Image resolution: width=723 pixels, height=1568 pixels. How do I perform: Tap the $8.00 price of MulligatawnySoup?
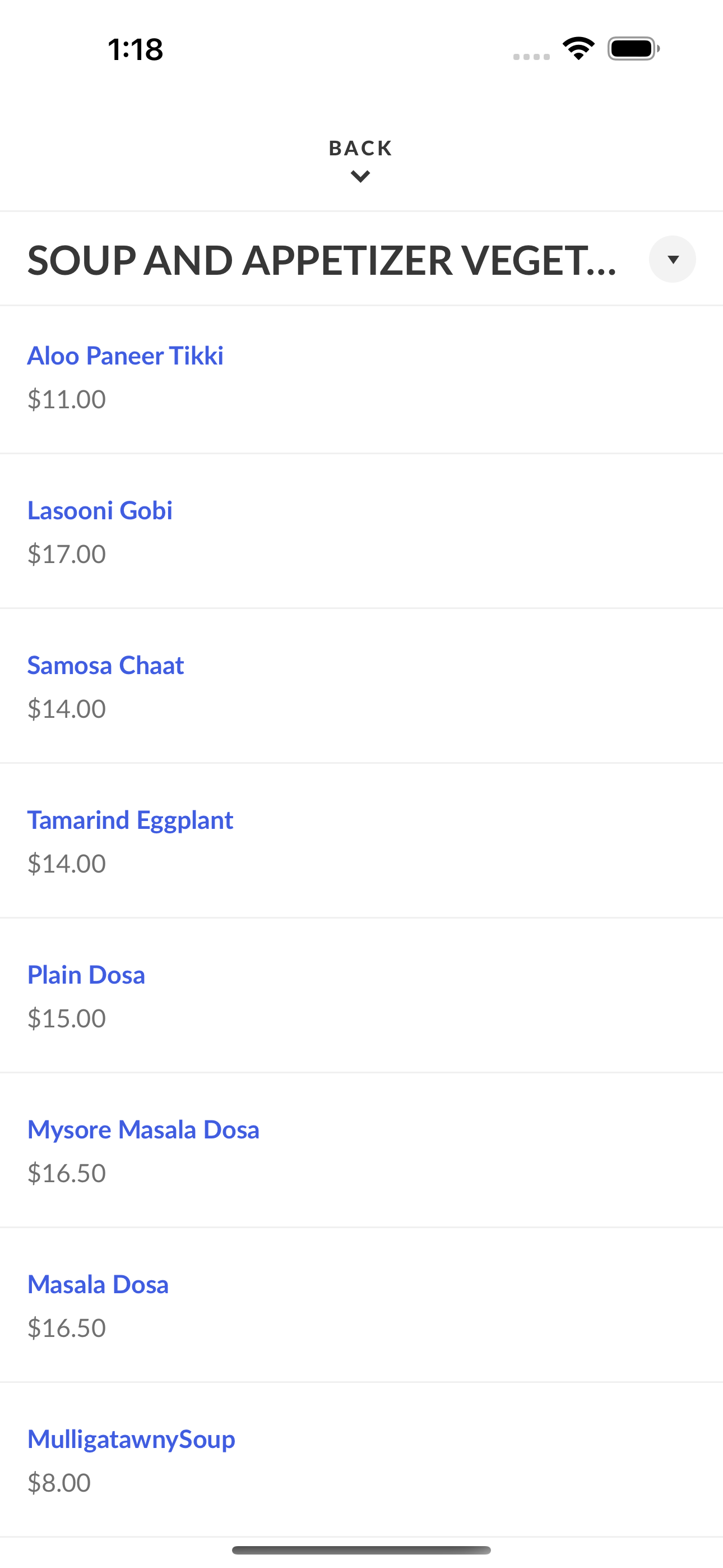tap(59, 1483)
